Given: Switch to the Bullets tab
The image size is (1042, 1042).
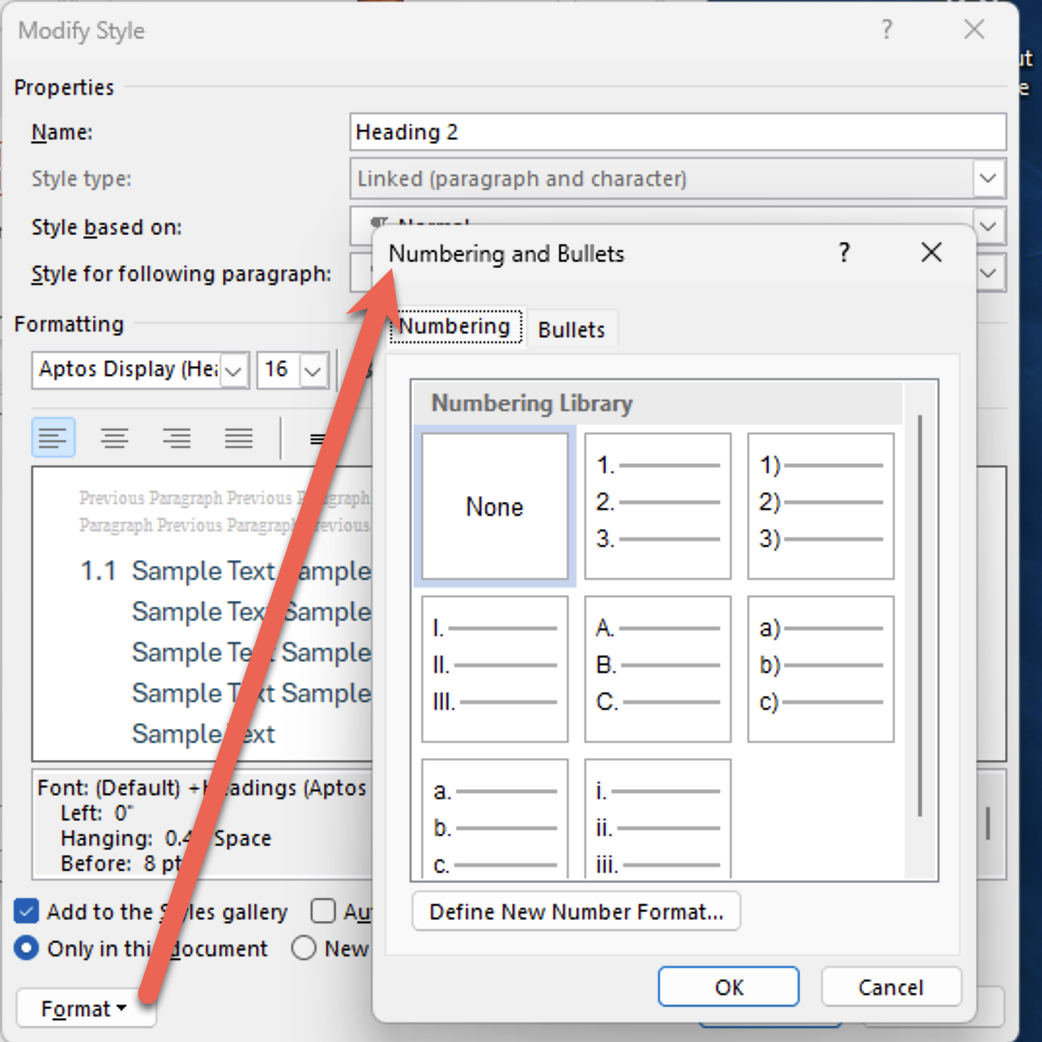Looking at the screenshot, I should 571,329.
